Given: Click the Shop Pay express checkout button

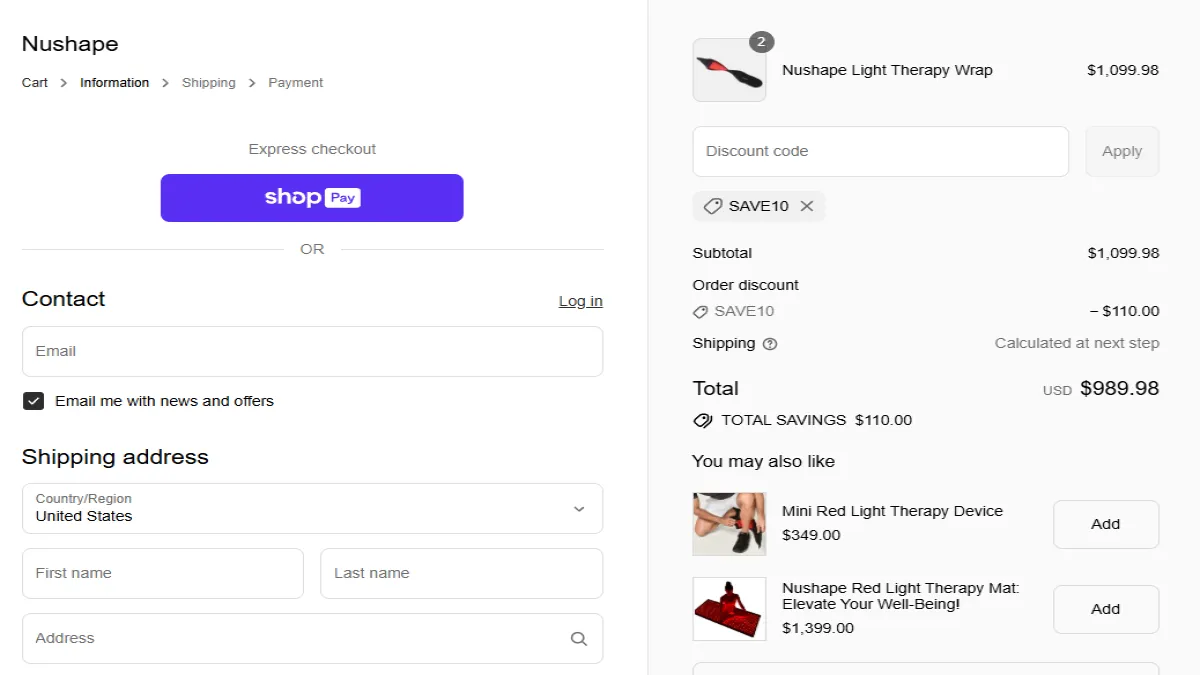Looking at the screenshot, I should click(x=312, y=198).
